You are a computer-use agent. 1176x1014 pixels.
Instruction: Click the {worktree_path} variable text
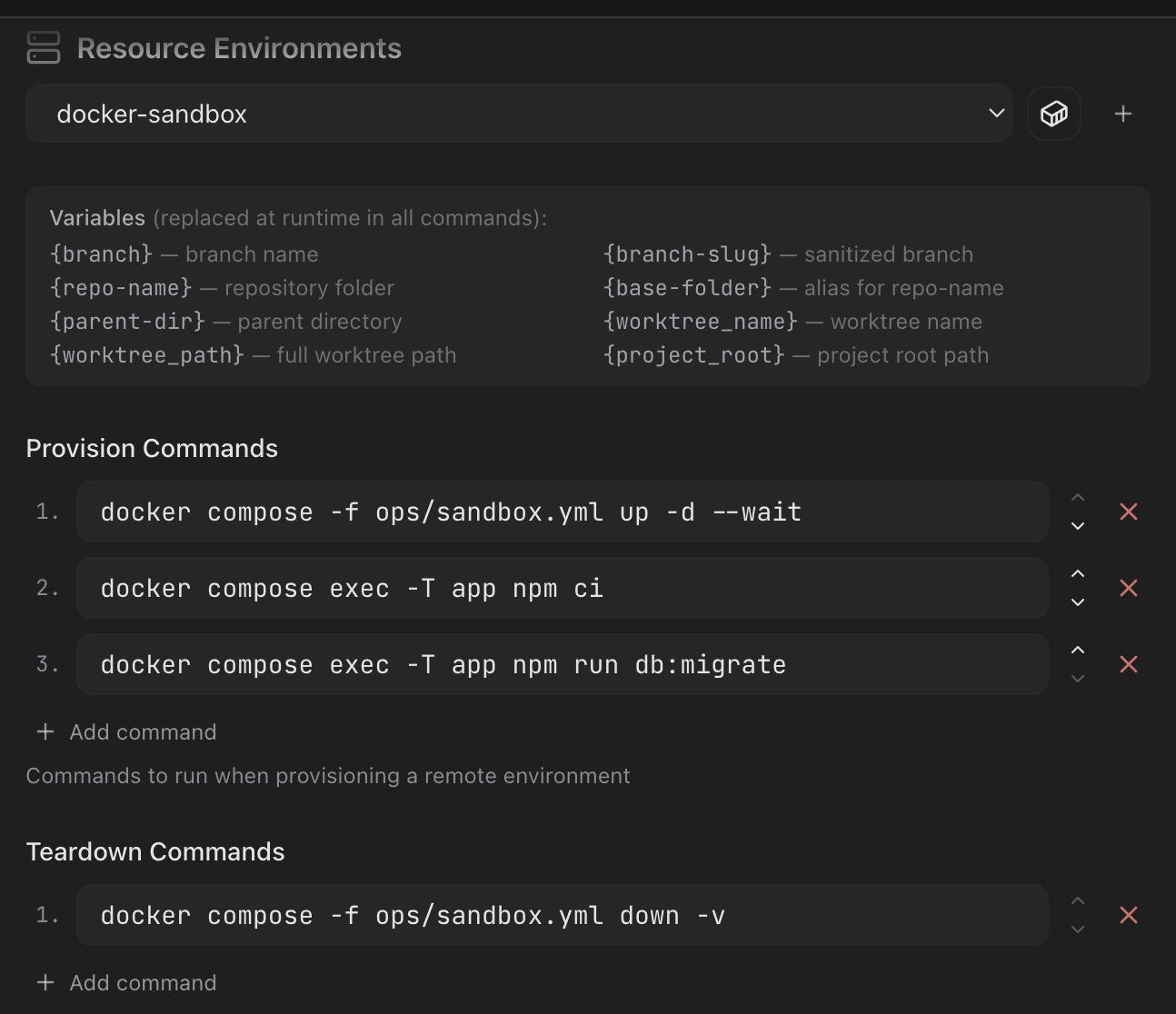(x=147, y=355)
